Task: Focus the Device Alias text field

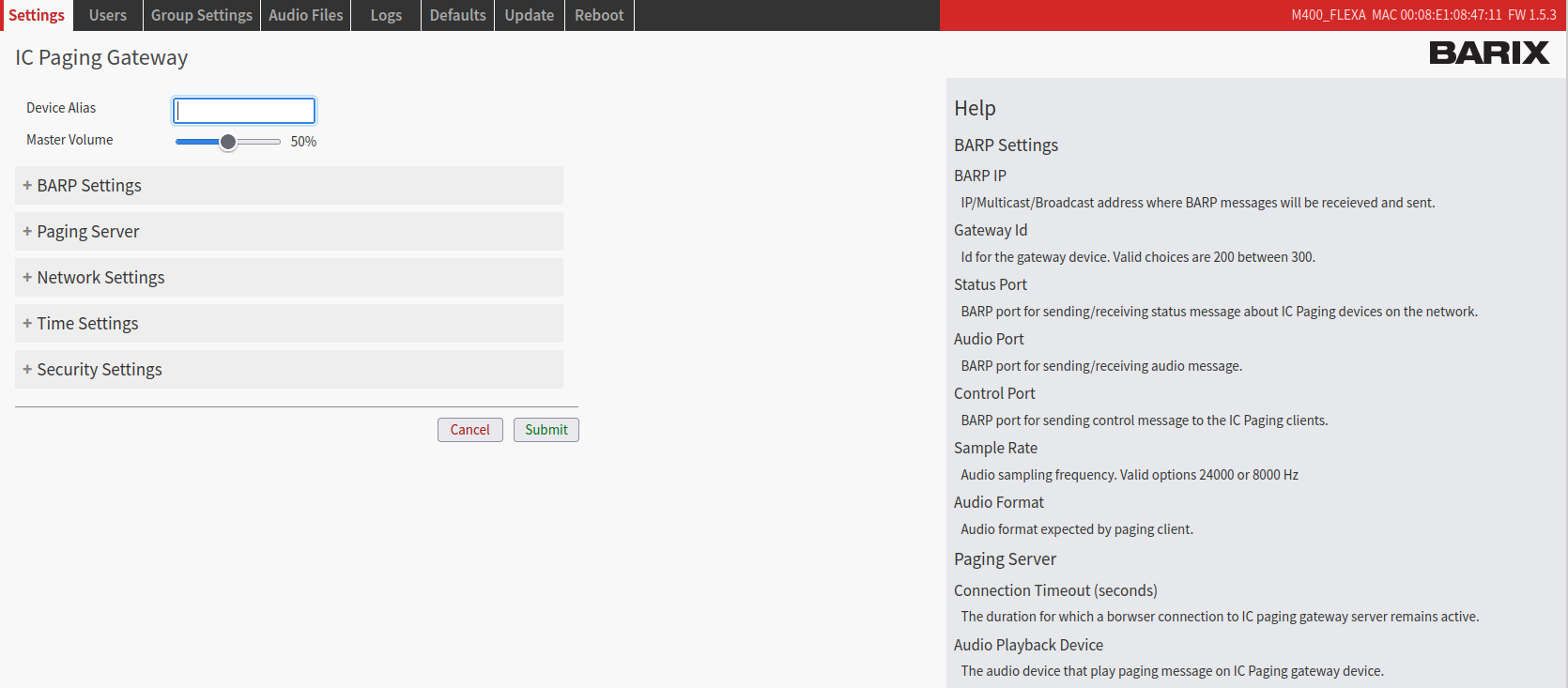Action: (x=244, y=111)
